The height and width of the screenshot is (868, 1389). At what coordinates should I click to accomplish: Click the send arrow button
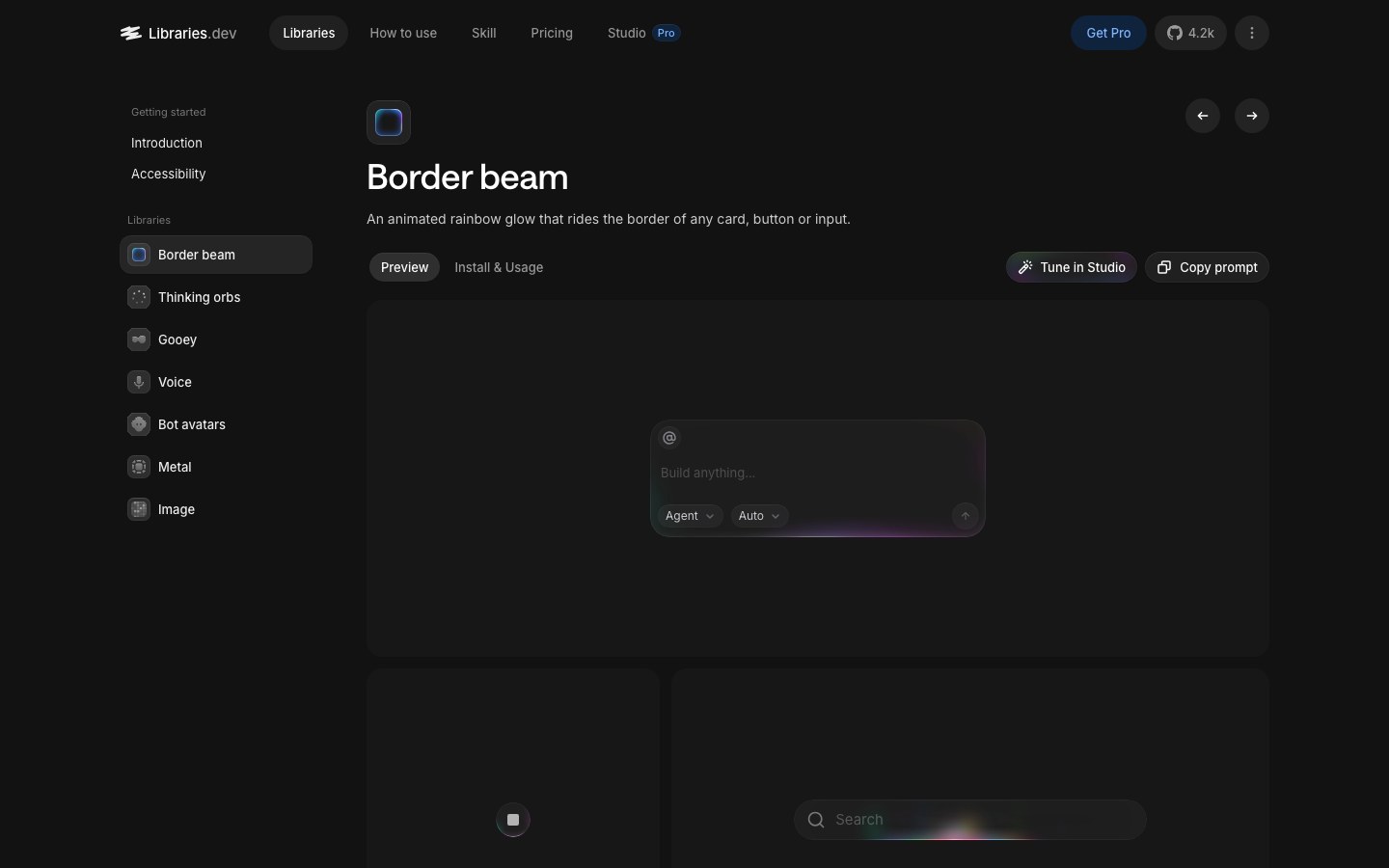pos(966,516)
